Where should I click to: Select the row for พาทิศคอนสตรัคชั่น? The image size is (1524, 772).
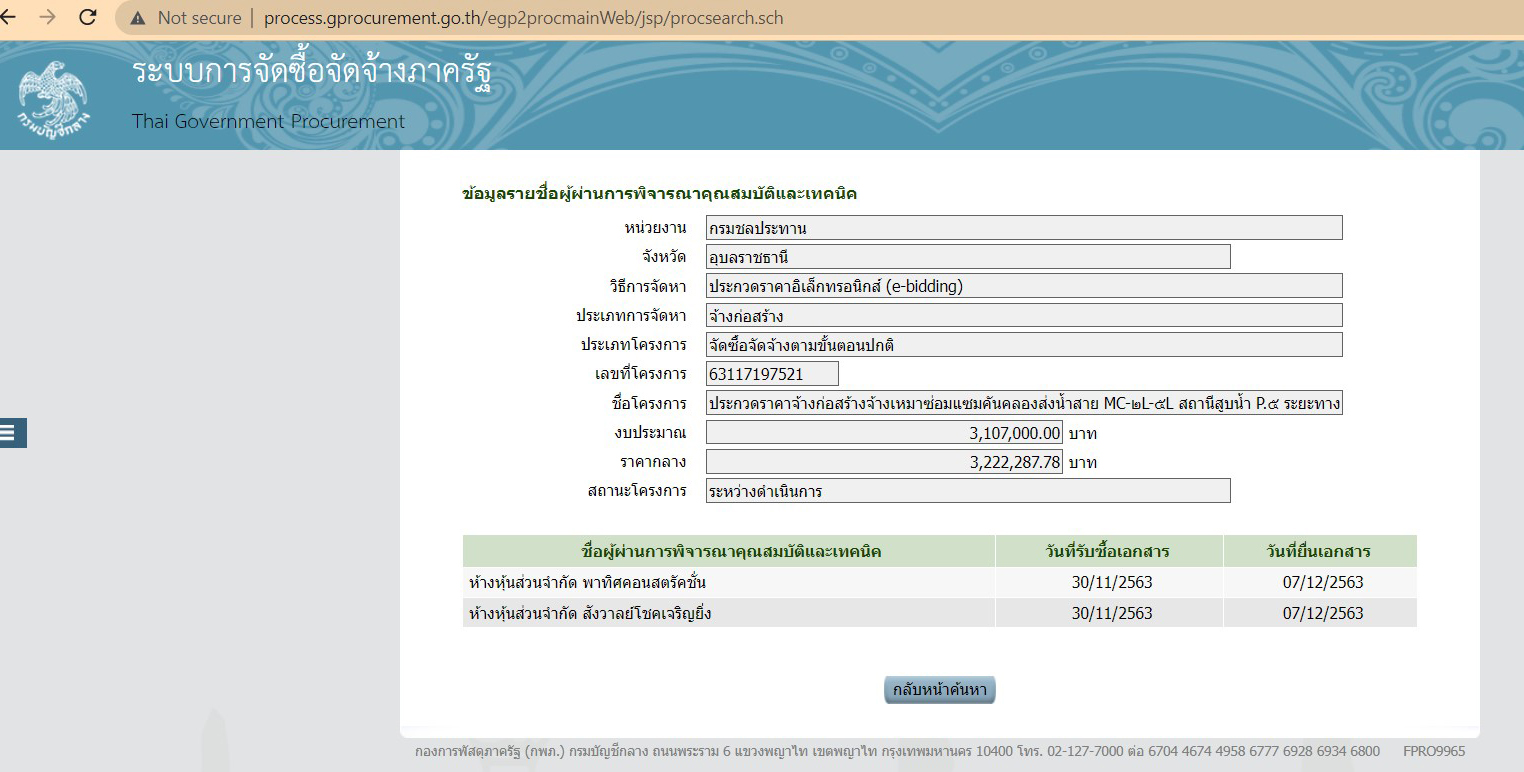click(727, 583)
